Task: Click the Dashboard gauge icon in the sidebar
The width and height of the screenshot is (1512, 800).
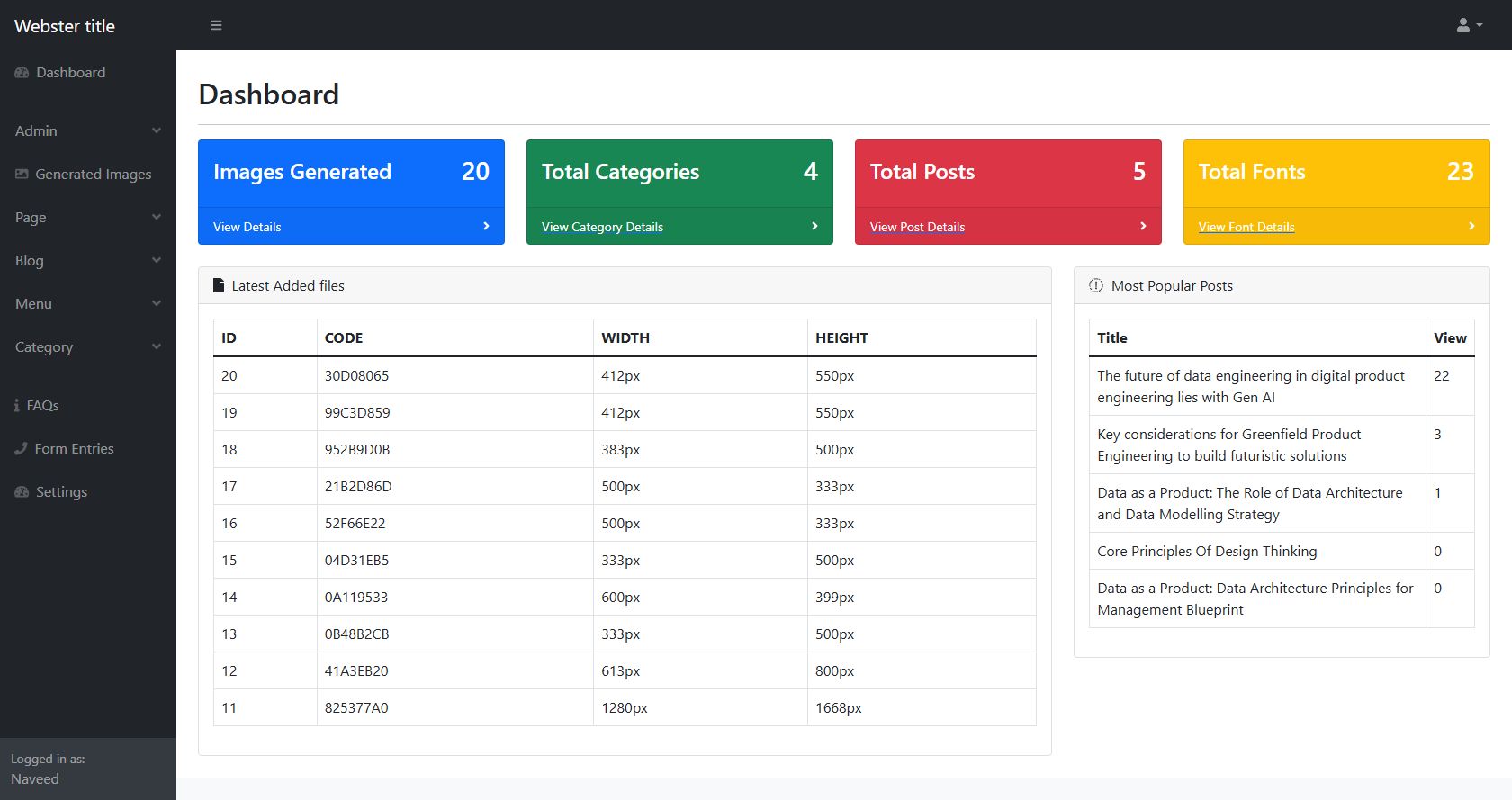Action: (22, 73)
